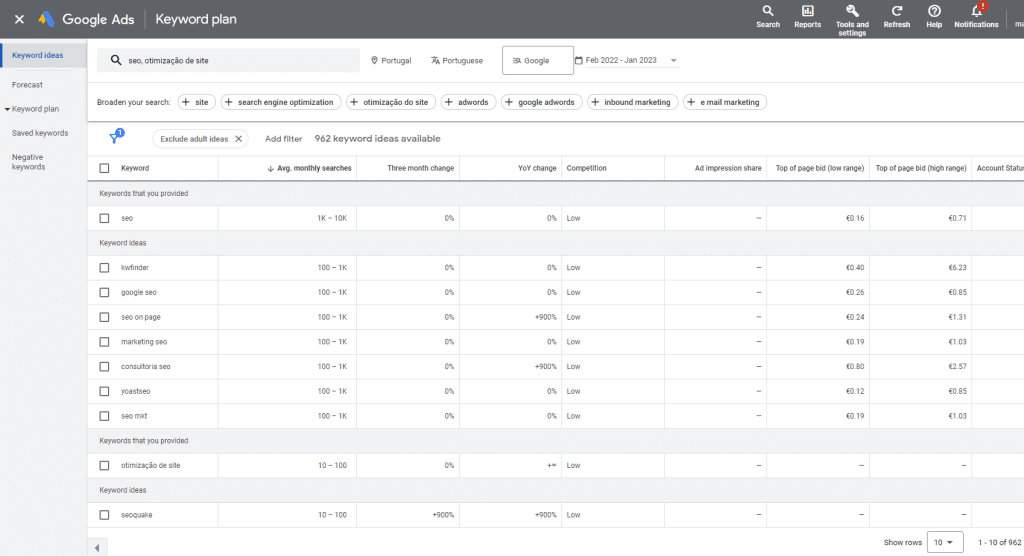Open Forecast in the sidebar
This screenshot has height=556, width=1024.
(27, 85)
